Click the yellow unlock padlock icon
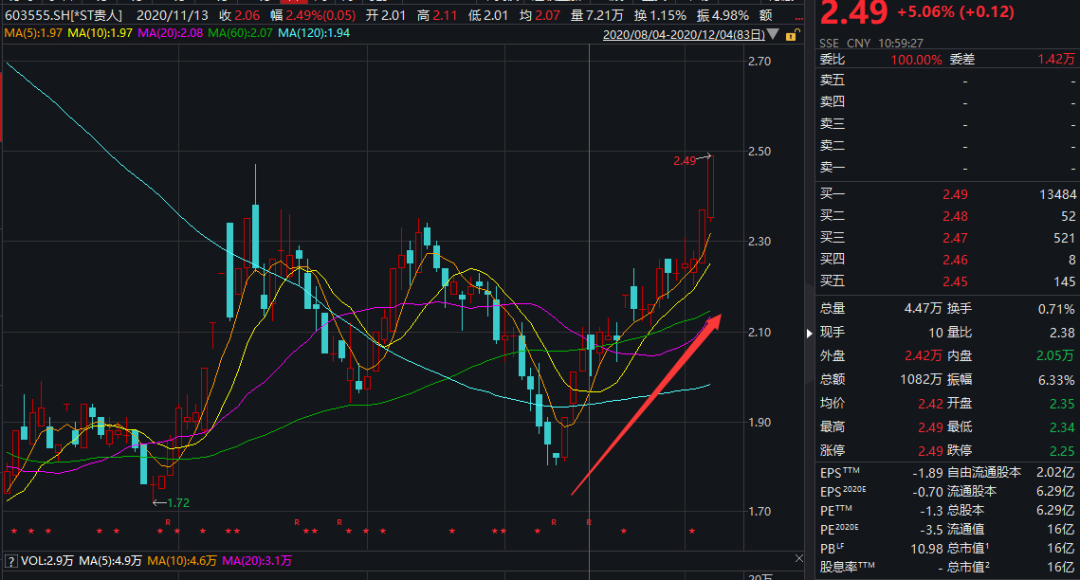 tap(791, 35)
